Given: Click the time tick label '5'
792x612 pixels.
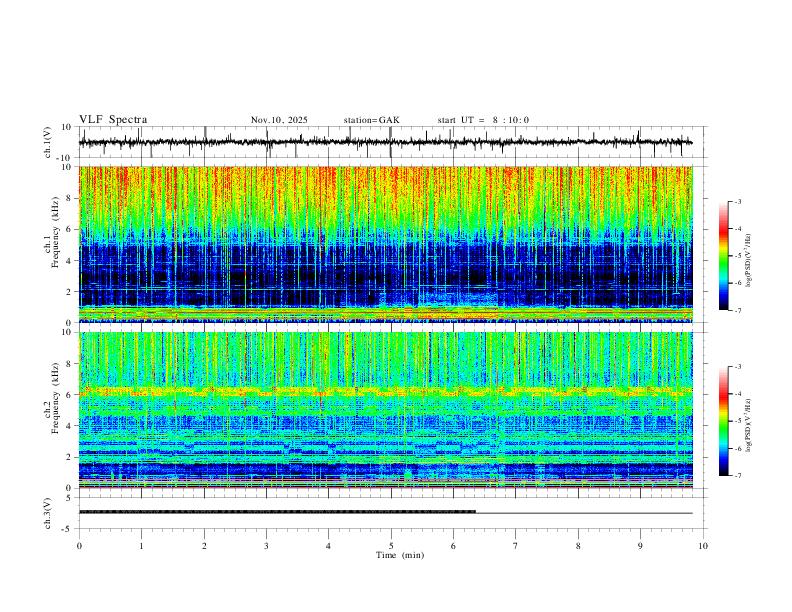Looking at the screenshot, I should 391,546.
